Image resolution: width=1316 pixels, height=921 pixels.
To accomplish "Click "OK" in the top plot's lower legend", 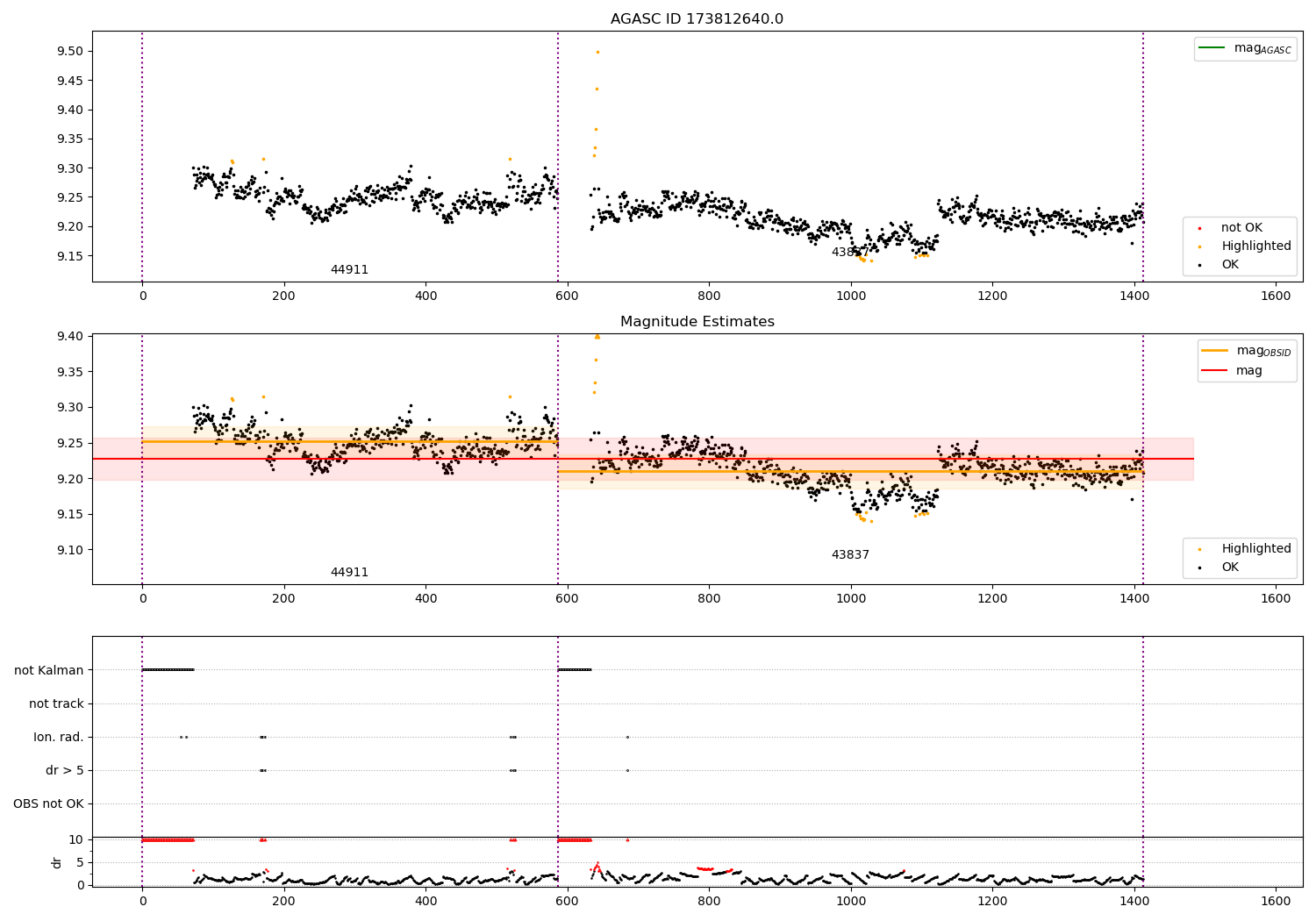I will pos(1230,265).
